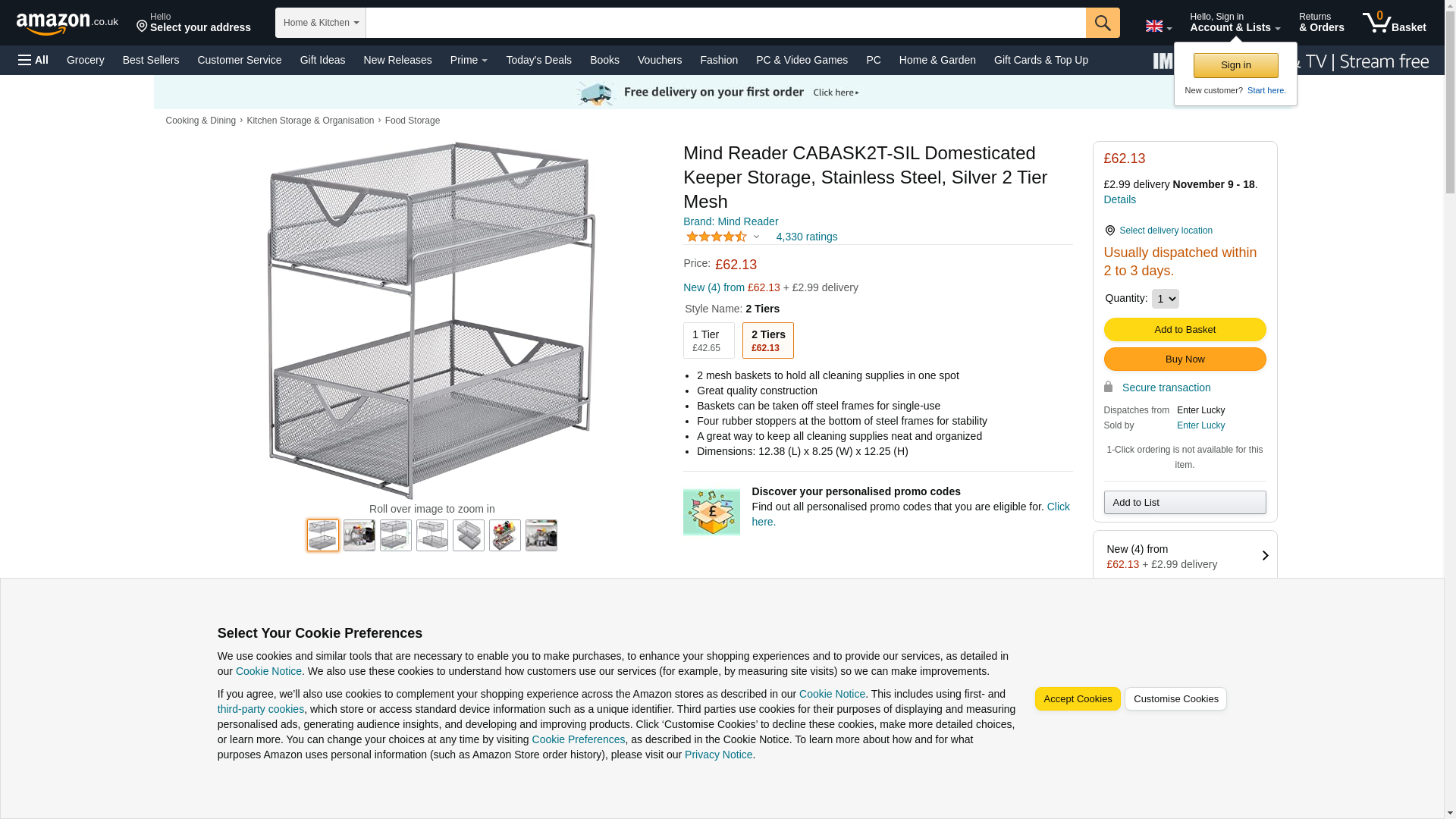Expand the Home & Kitchen search category dropdown
Screen dimensions: 1456x819
tap(321, 23)
